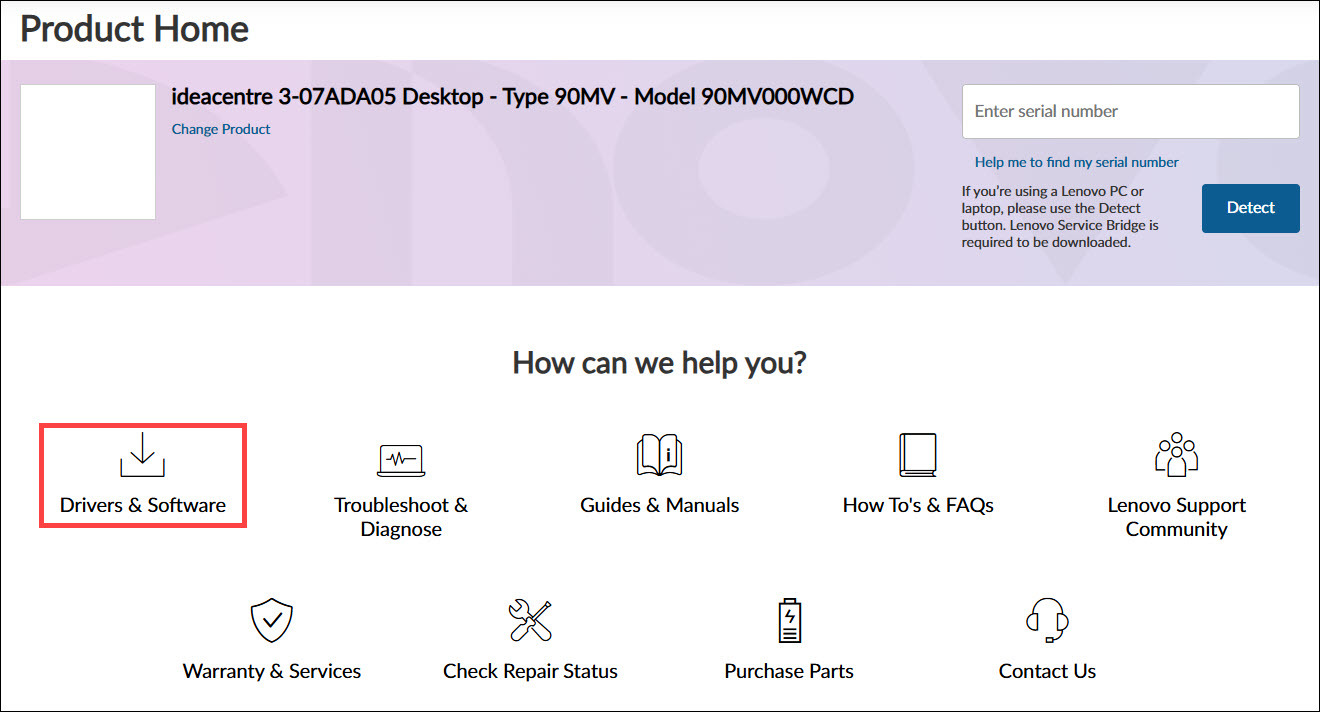This screenshot has width=1320, height=712.
Task: Click the shield checkmark Warranty icon
Action: tap(271, 621)
